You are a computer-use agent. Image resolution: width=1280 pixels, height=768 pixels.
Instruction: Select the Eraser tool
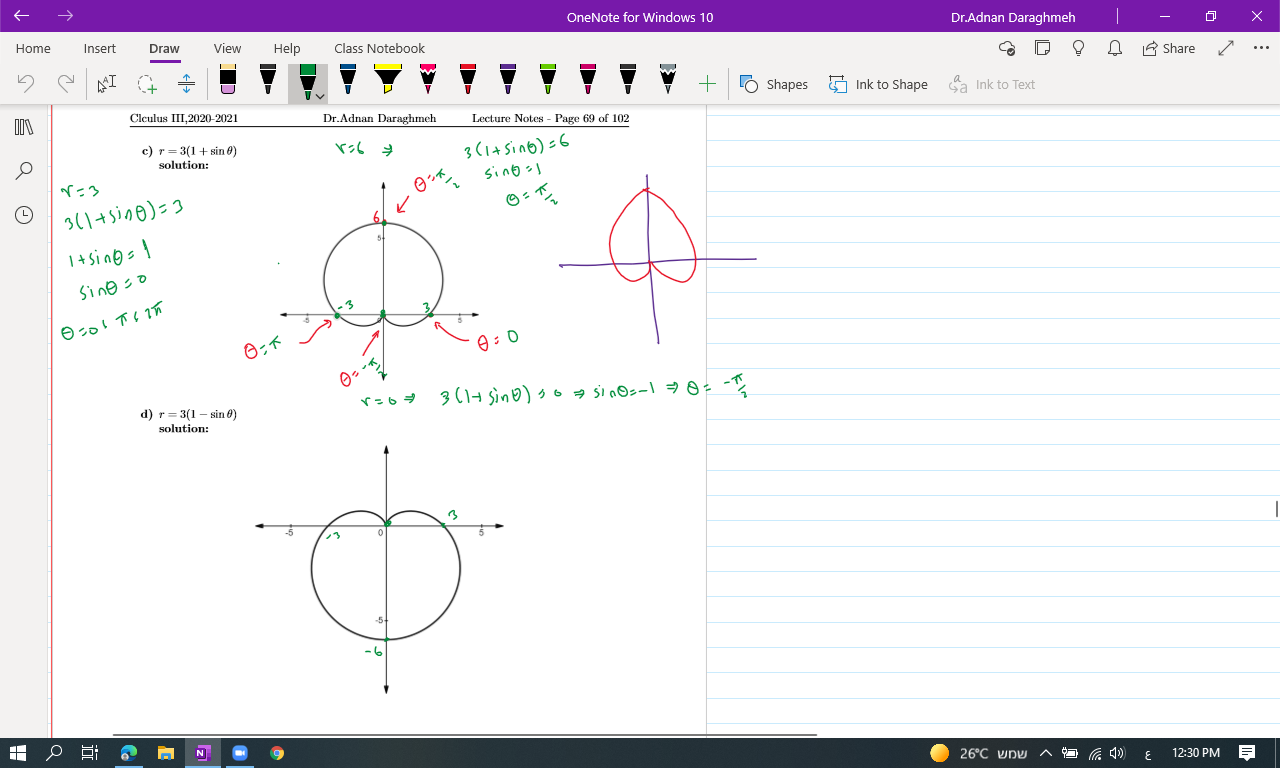click(x=228, y=81)
